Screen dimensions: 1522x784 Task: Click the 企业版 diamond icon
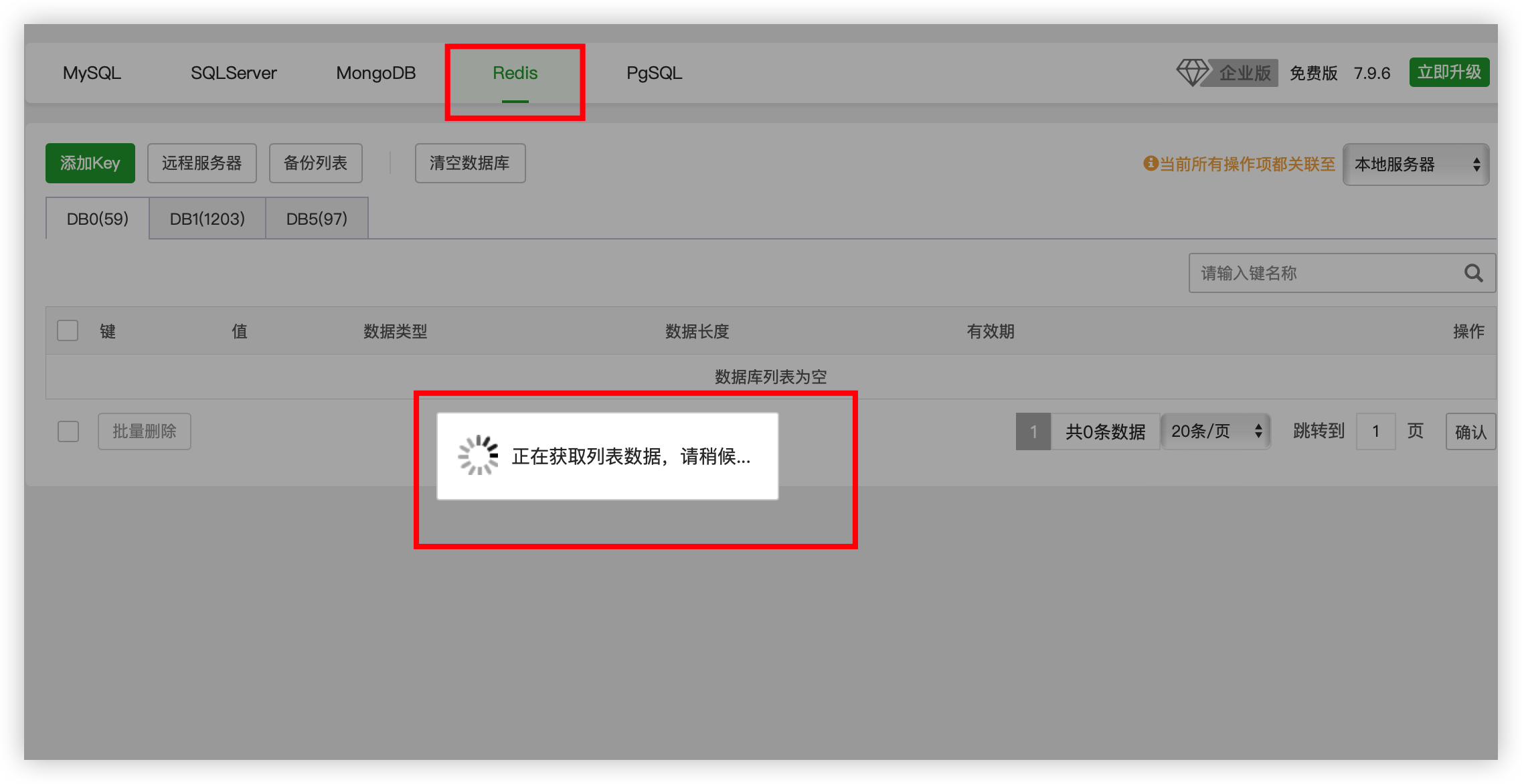1193,72
